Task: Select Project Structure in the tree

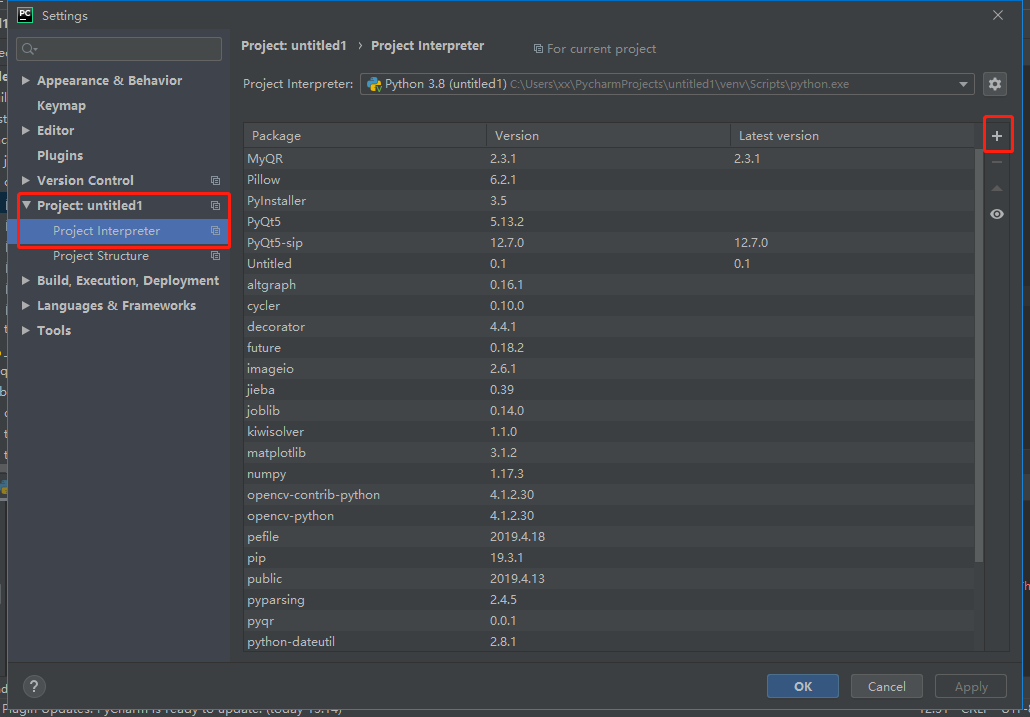Action: tap(101, 255)
